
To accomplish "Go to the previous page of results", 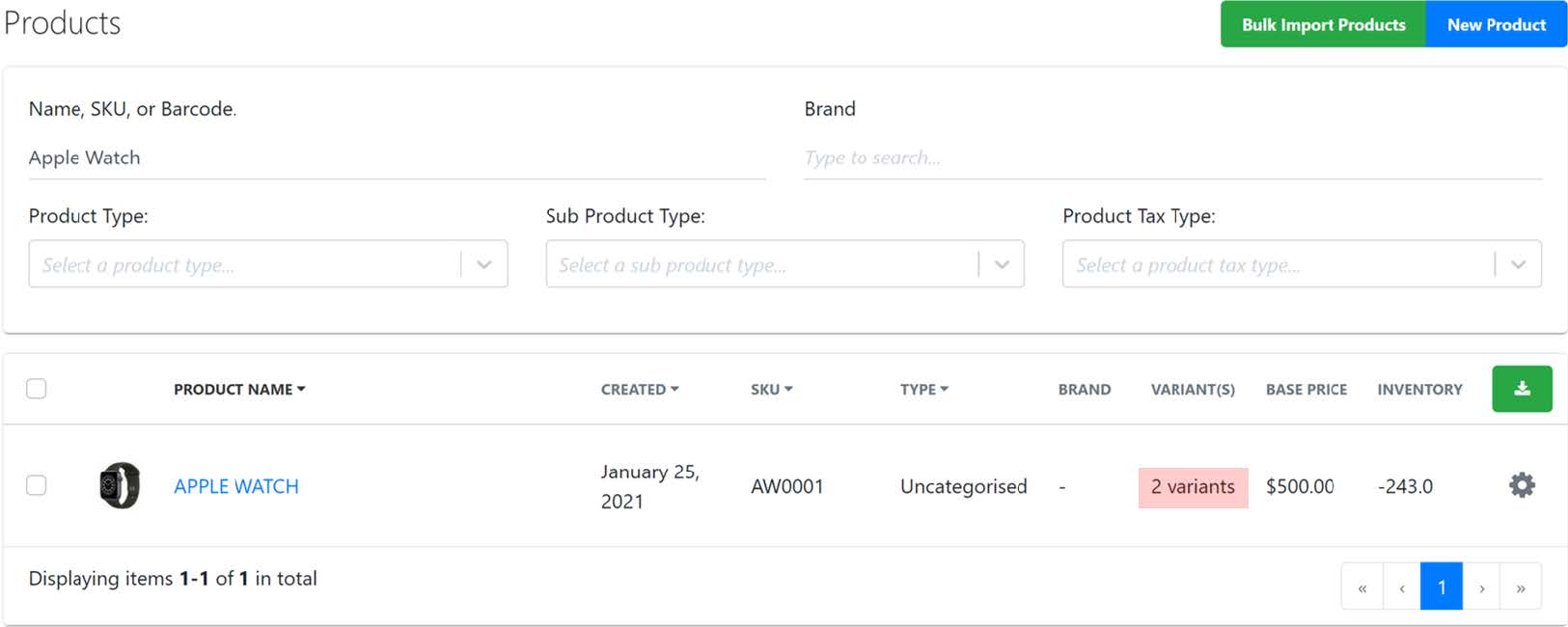I will pyautogui.click(x=1401, y=586).
